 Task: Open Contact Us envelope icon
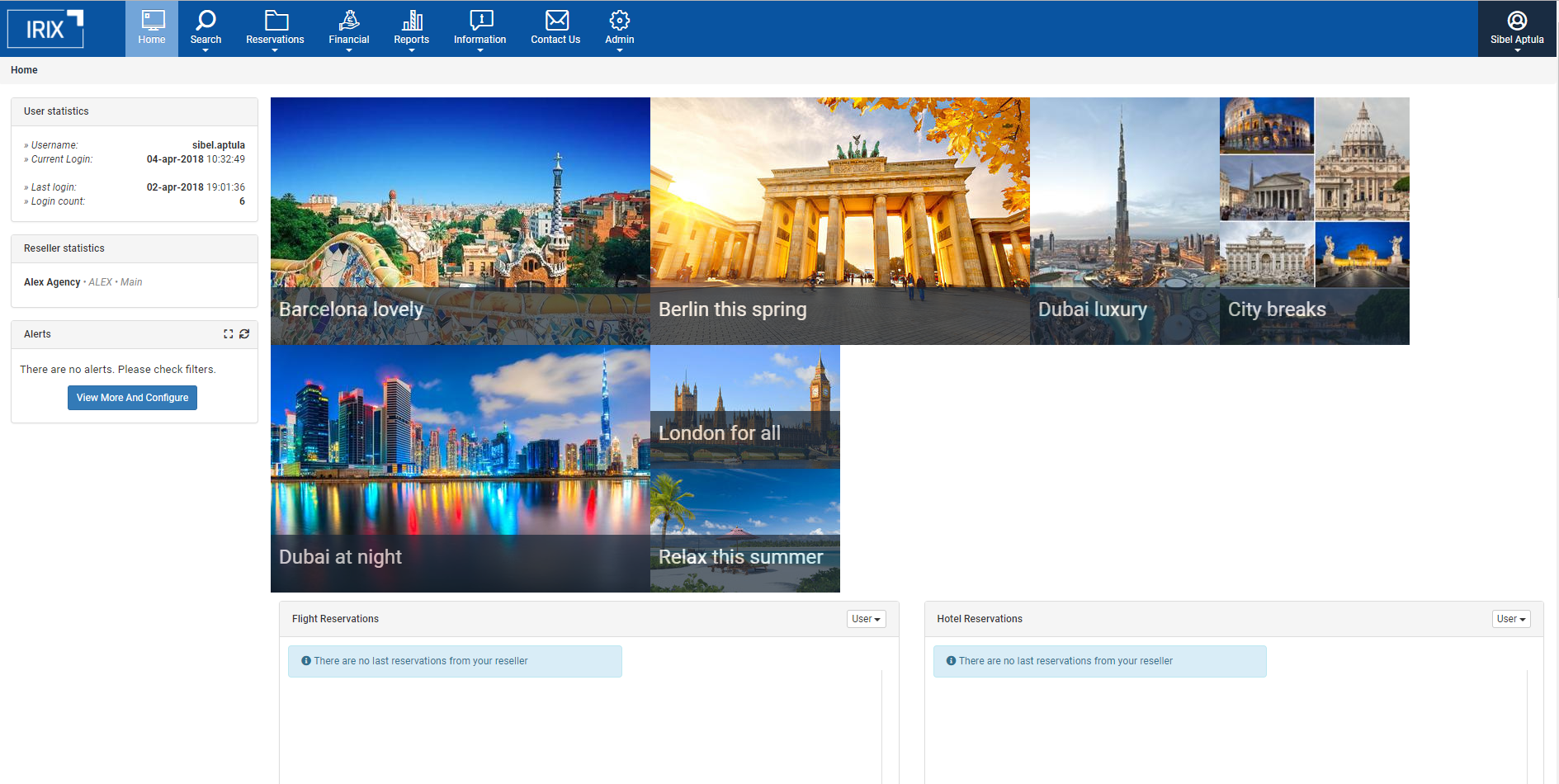click(x=555, y=21)
